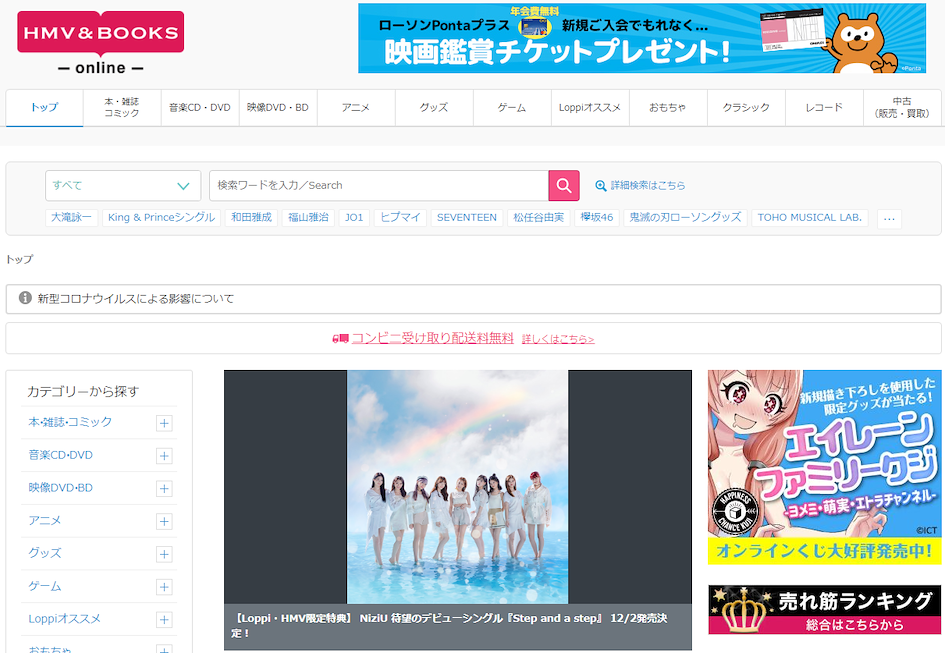The image size is (945, 653).
Task: Click the ヒプマイ keyword tag
Action: pyautogui.click(x=400, y=218)
